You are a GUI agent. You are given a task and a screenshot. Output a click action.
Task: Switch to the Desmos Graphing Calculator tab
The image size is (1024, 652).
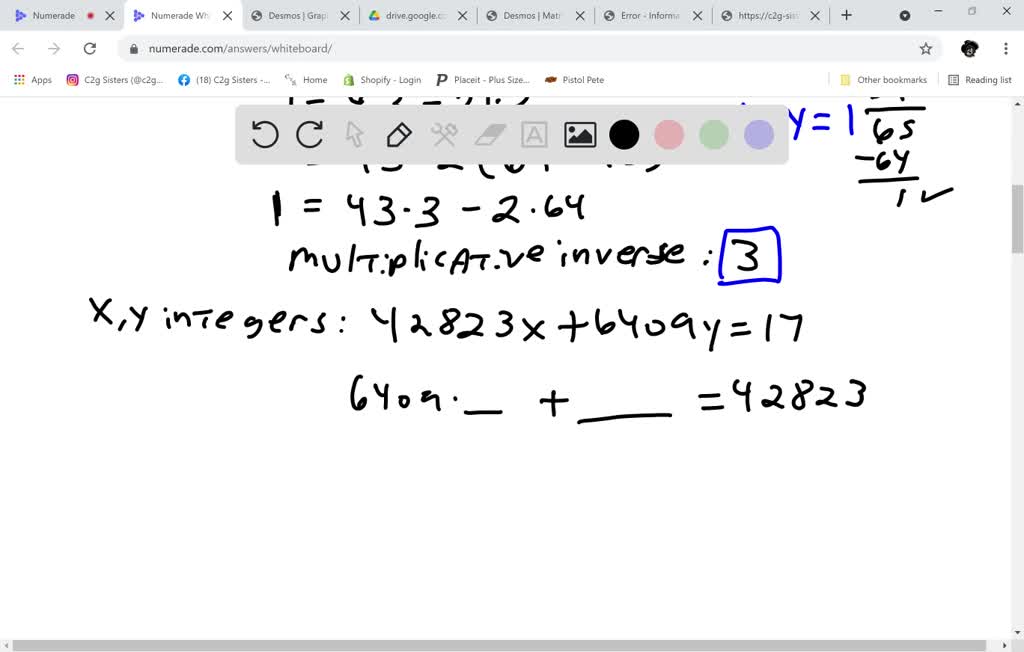point(297,15)
